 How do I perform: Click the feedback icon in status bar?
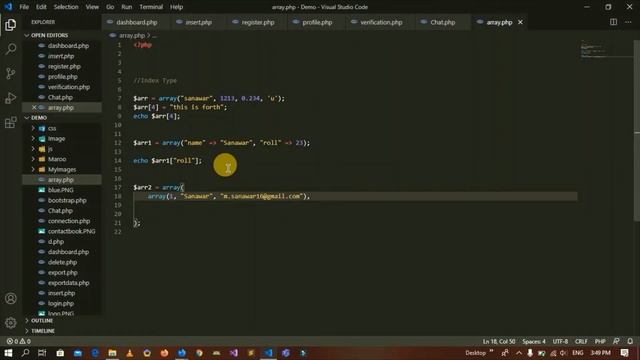click(x=616, y=341)
